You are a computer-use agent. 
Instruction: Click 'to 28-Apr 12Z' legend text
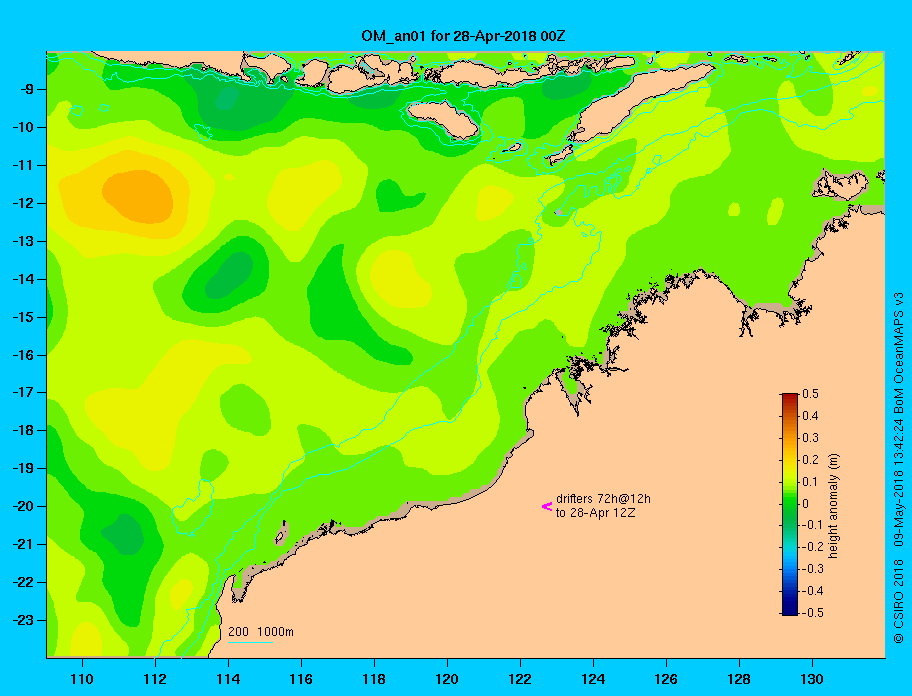coord(595,513)
